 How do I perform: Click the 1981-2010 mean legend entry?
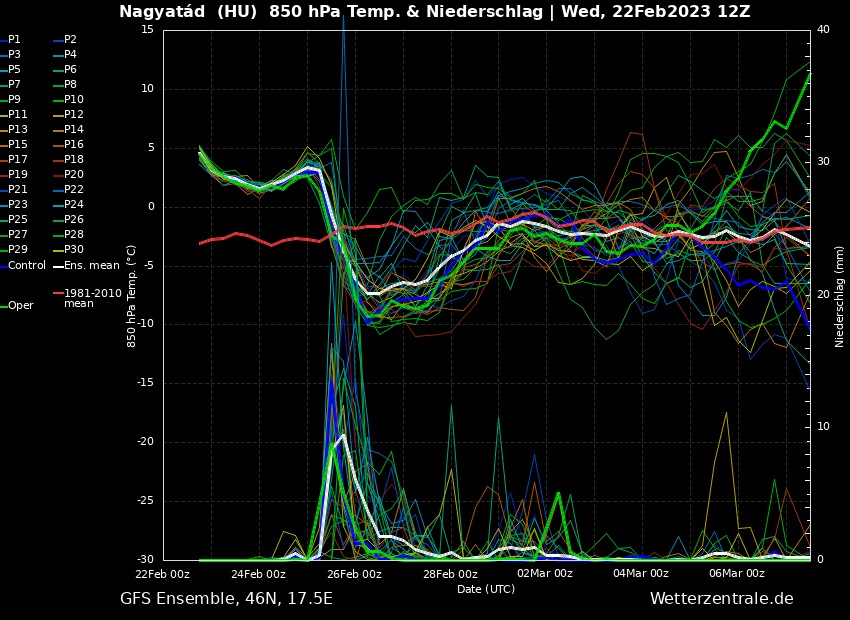92,298
